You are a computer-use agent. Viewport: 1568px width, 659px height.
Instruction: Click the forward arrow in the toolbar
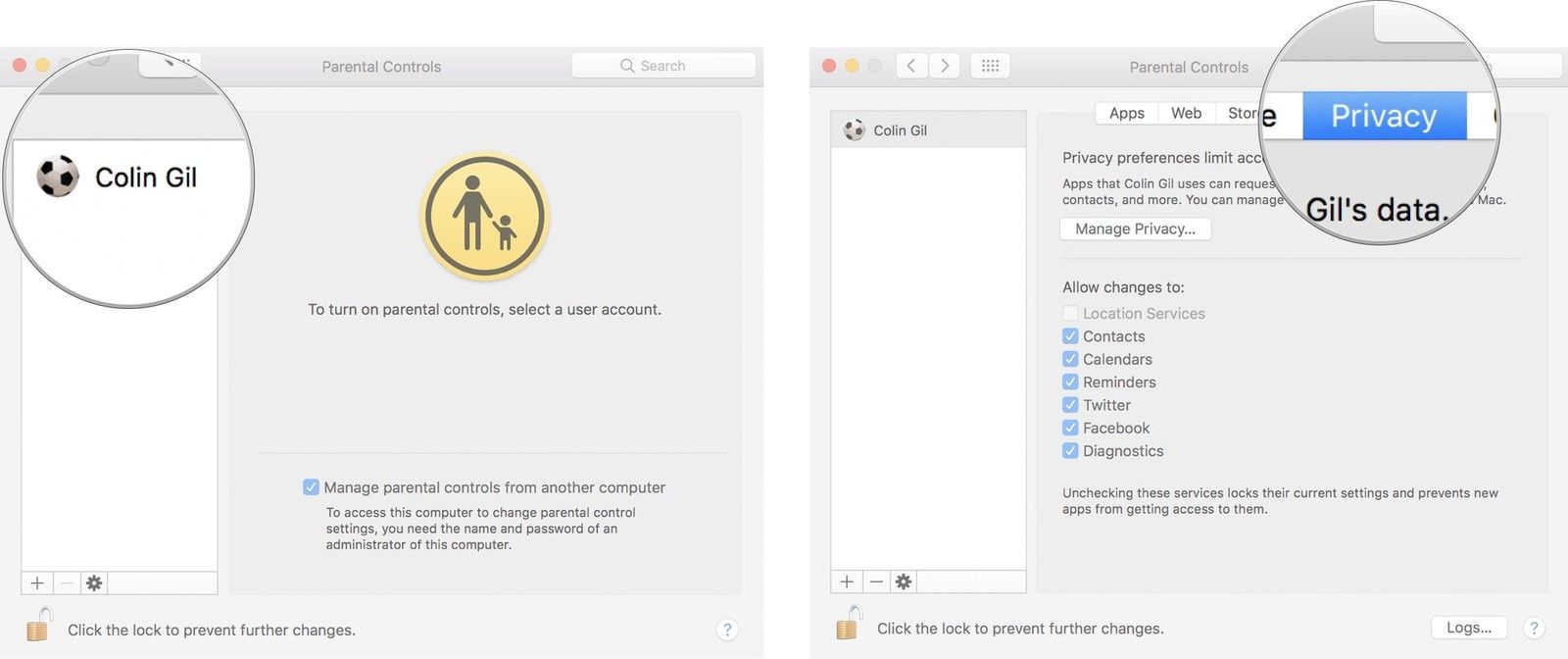click(x=945, y=66)
